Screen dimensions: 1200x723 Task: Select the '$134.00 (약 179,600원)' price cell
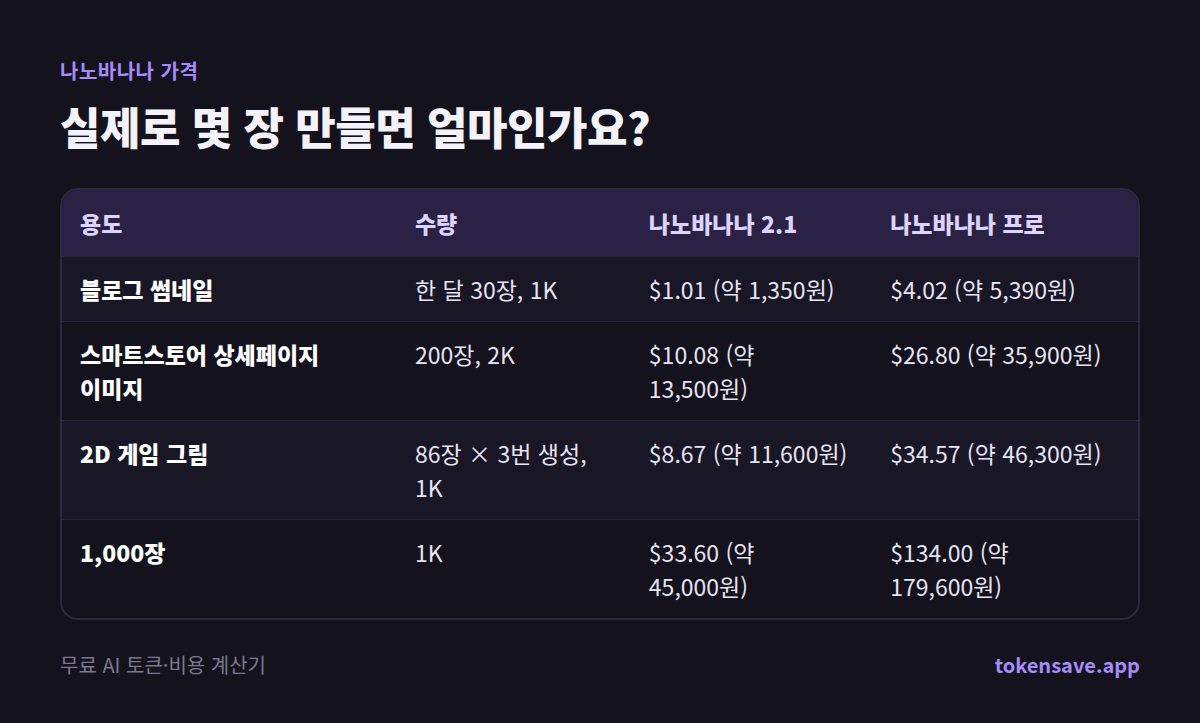pos(950,570)
